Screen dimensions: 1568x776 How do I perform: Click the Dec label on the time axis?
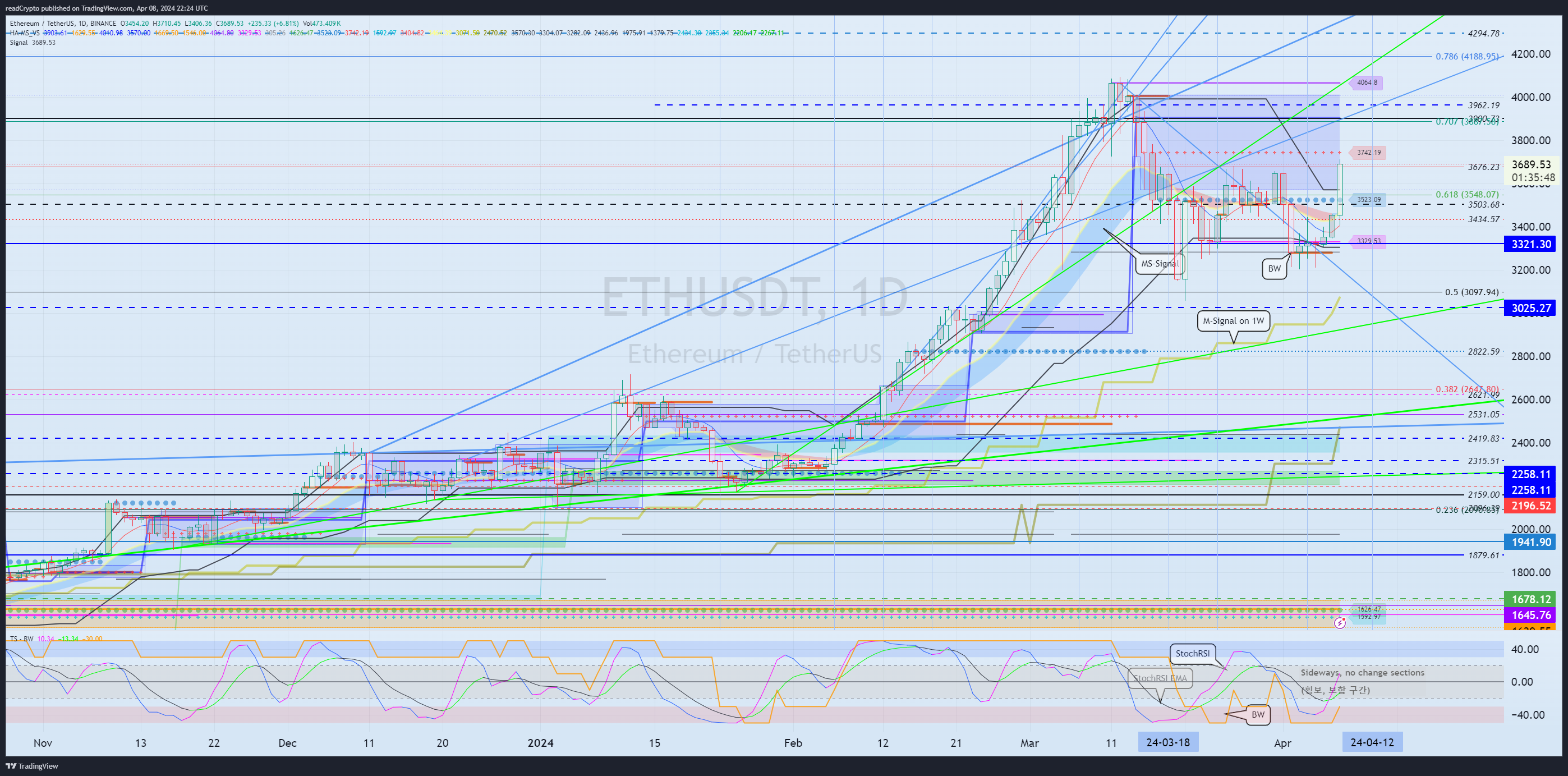click(287, 743)
